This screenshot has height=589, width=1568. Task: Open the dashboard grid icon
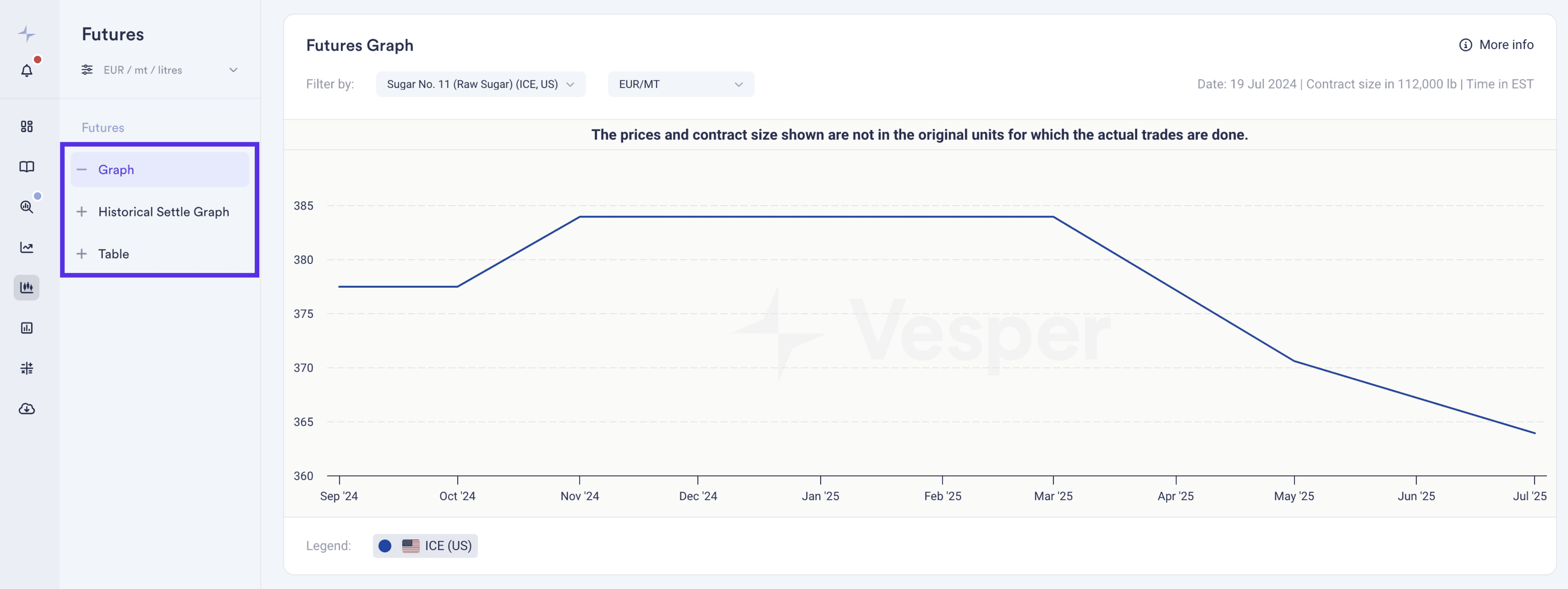click(x=27, y=127)
